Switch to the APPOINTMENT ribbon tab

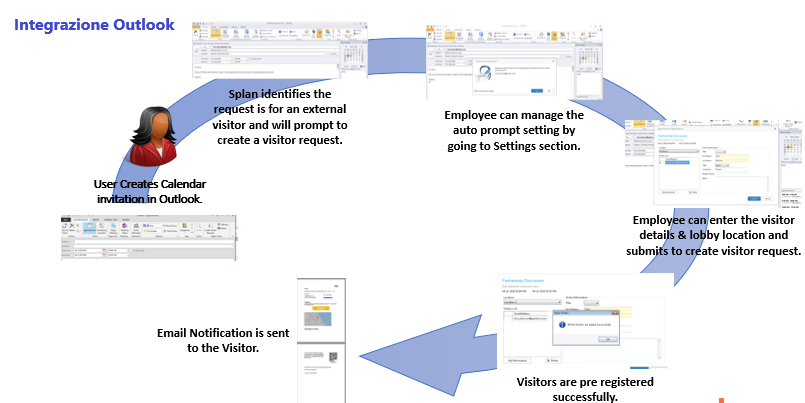pos(81,220)
